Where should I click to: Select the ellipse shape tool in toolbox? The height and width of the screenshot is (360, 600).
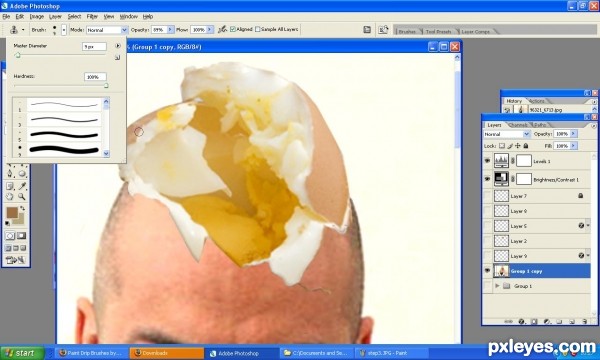[x=22, y=174]
